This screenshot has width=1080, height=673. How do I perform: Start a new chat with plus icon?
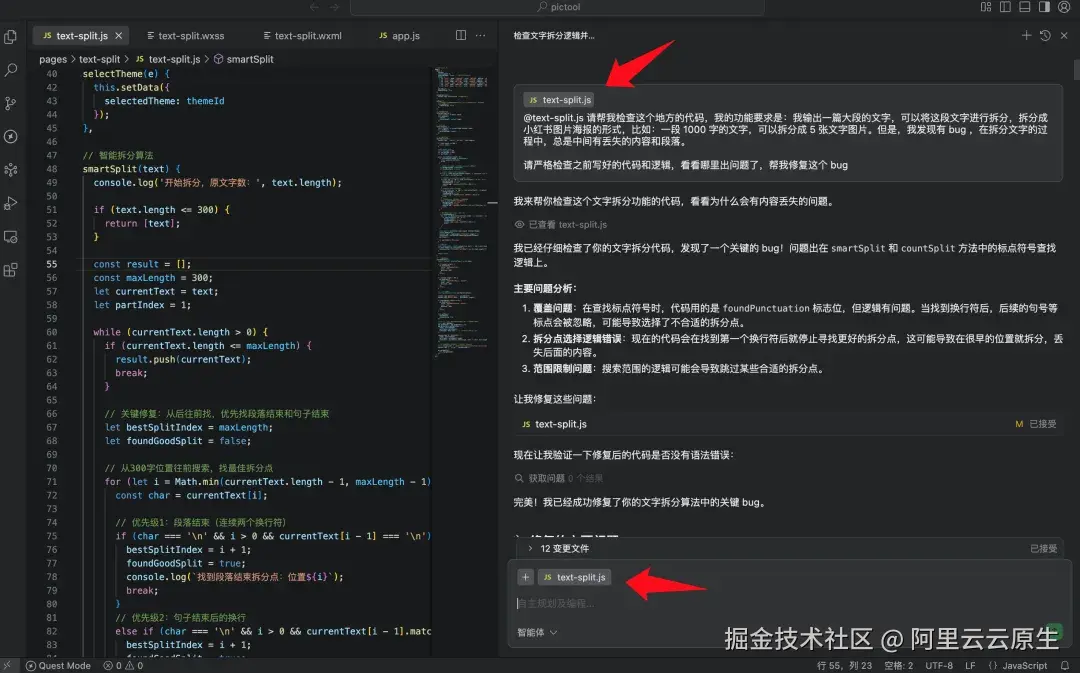point(1026,35)
